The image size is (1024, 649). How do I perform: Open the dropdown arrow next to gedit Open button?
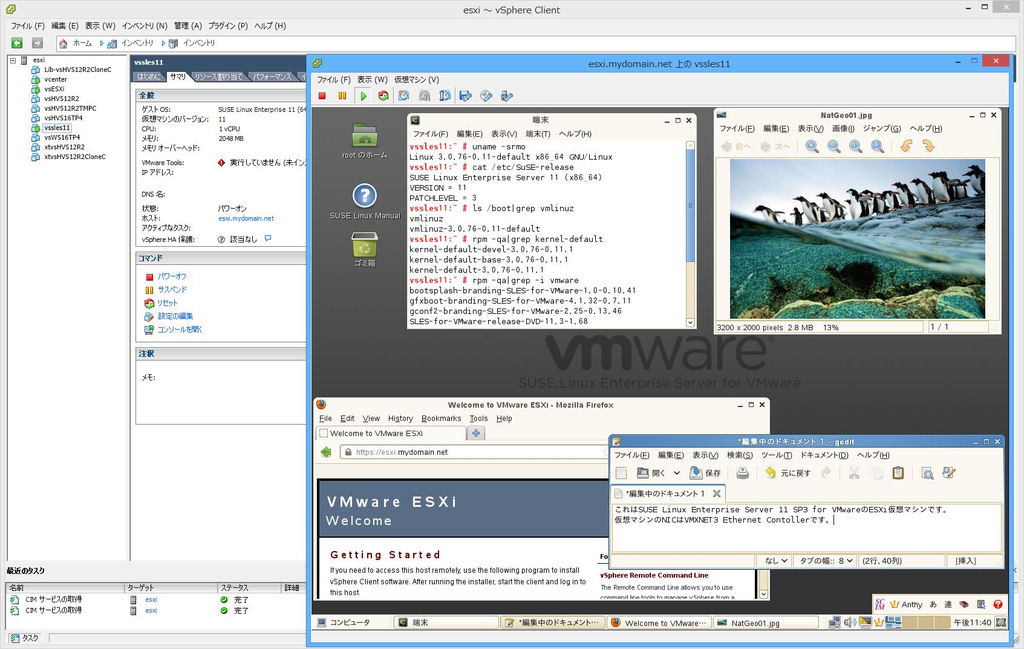coord(677,473)
